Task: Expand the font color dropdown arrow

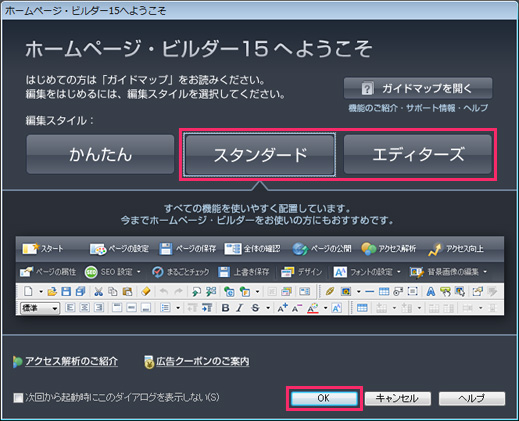Action: [x=325, y=308]
